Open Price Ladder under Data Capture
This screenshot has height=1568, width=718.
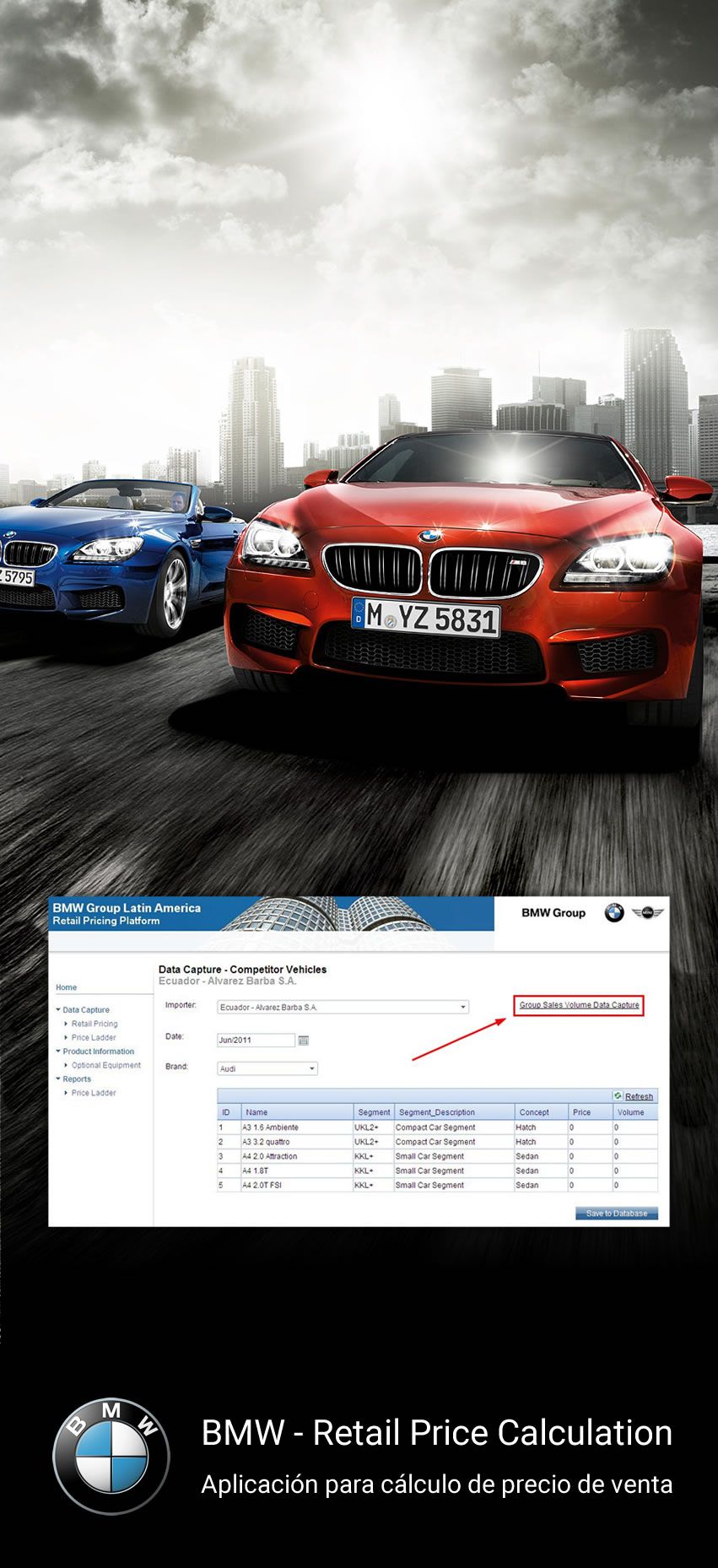click(94, 1037)
